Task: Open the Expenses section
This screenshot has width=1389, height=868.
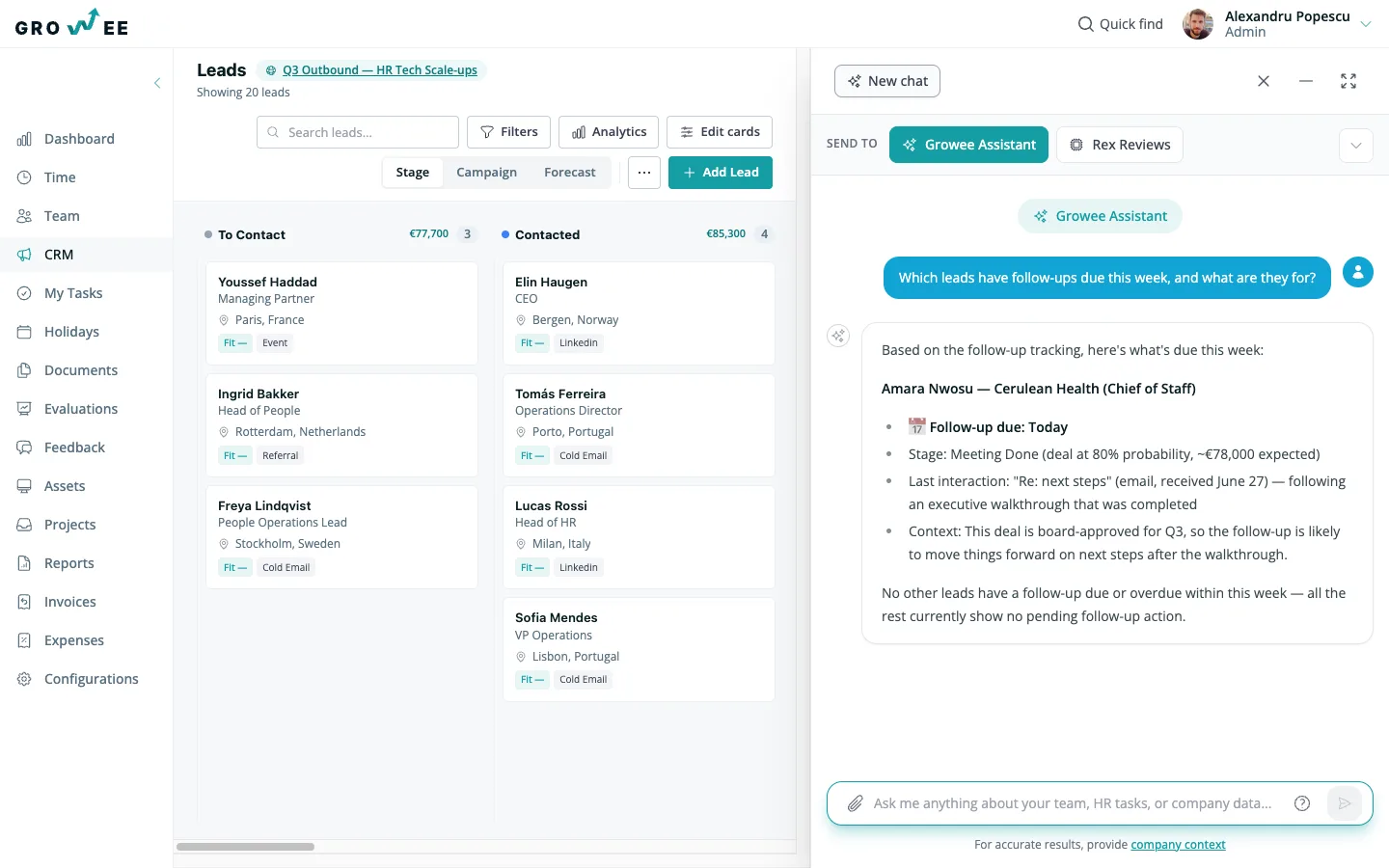Action: click(73, 640)
